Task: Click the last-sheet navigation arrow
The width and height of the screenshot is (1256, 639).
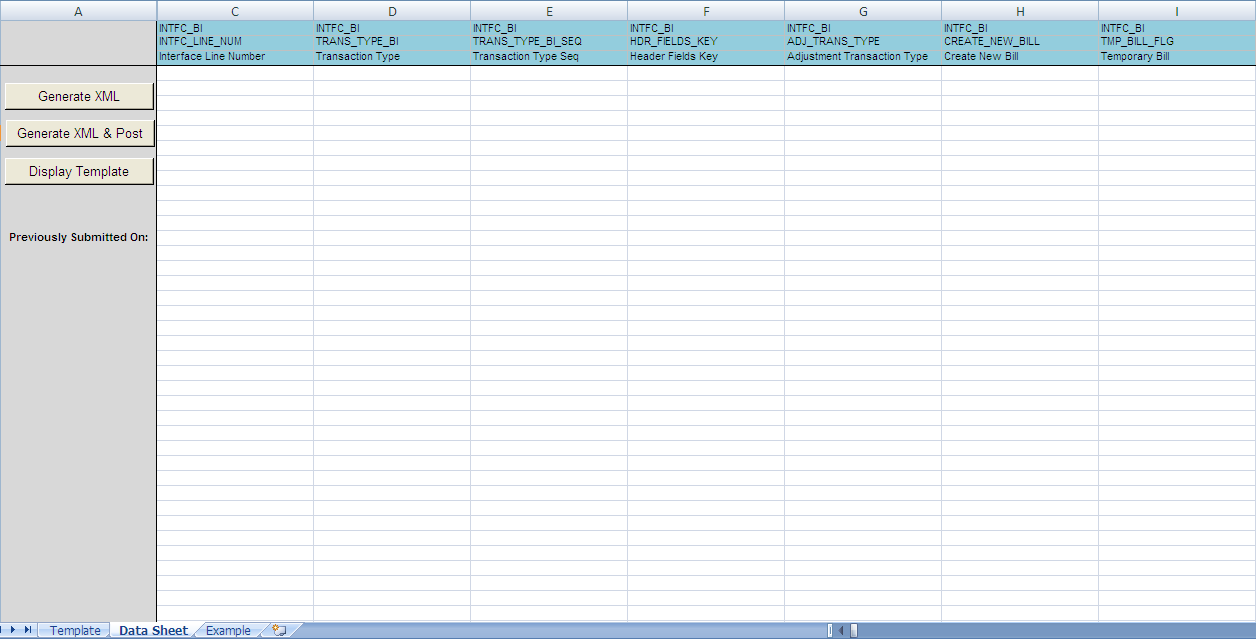Action: (x=28, y=630)
